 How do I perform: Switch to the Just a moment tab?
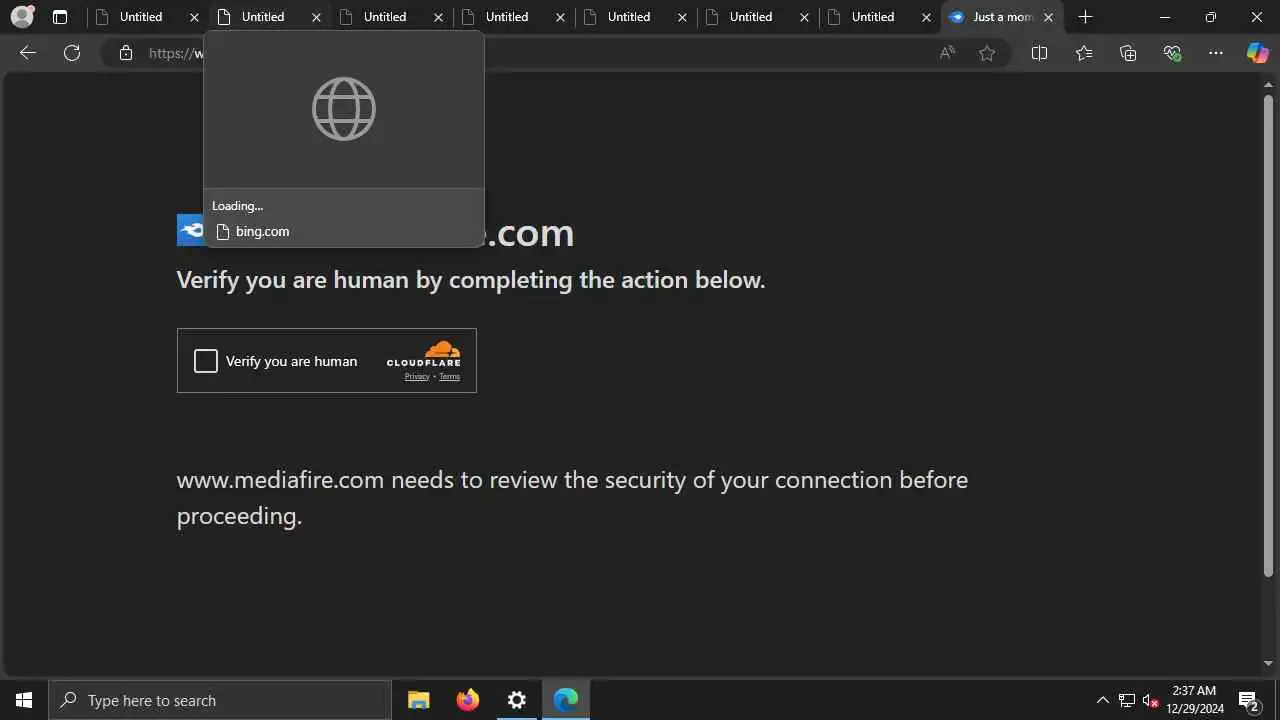tap(1002, 17)
